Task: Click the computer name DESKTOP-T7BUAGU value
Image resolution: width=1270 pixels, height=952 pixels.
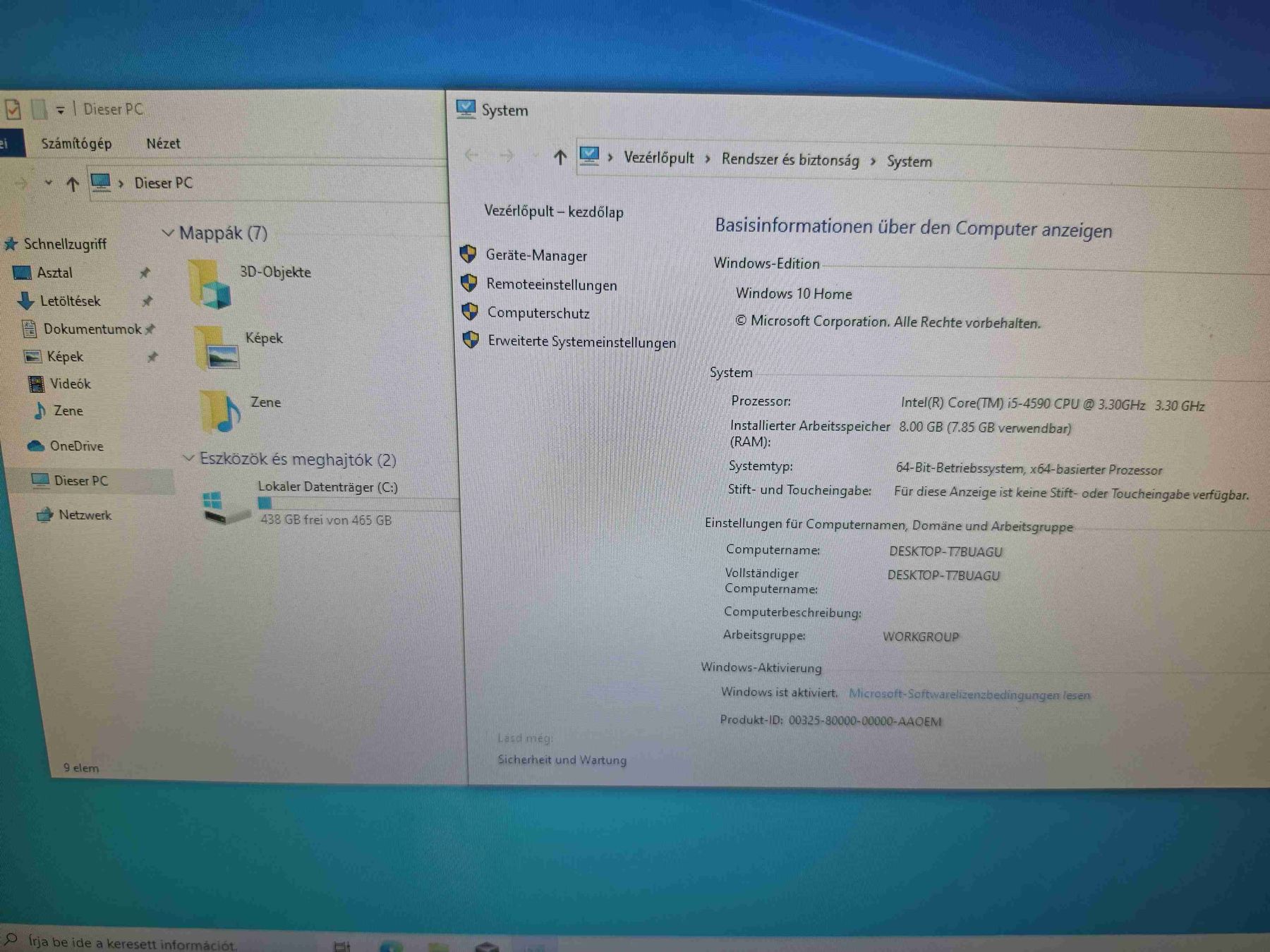Action: point(945,551)
